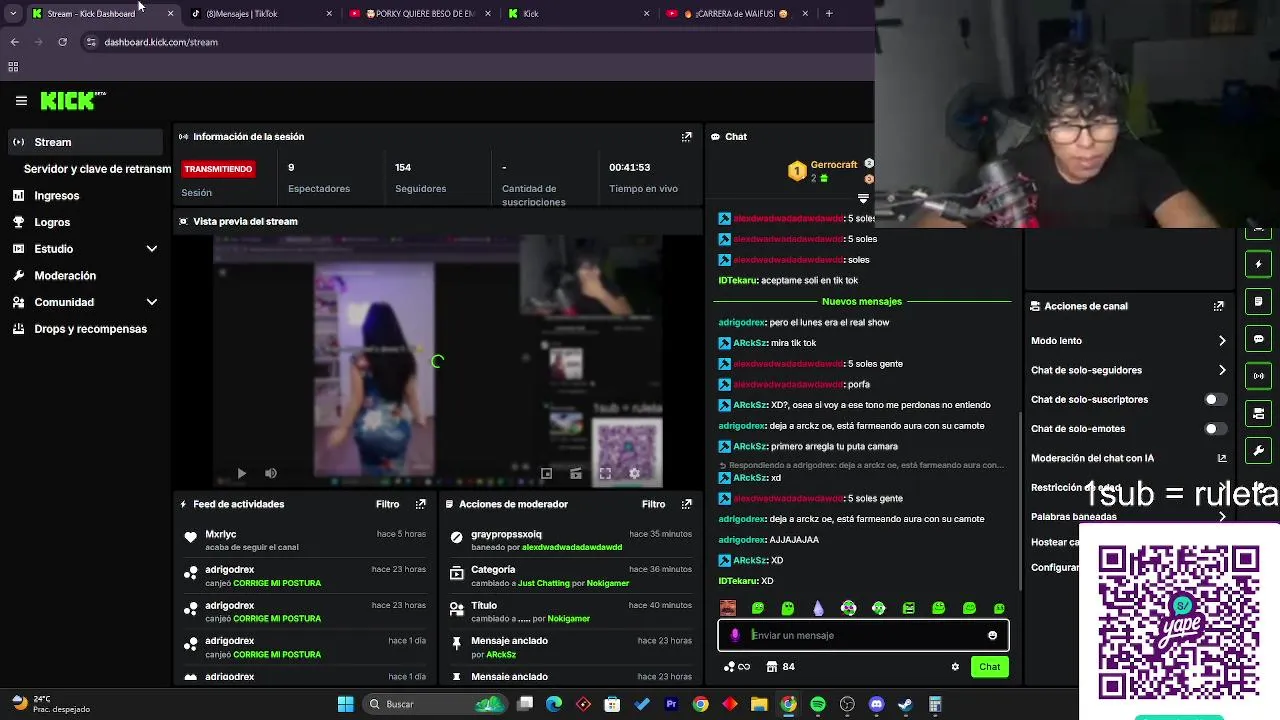Pop out the Feed de actividades panel
The height and width of the screenshot is (720, 1280).
(x=420, y=504)
